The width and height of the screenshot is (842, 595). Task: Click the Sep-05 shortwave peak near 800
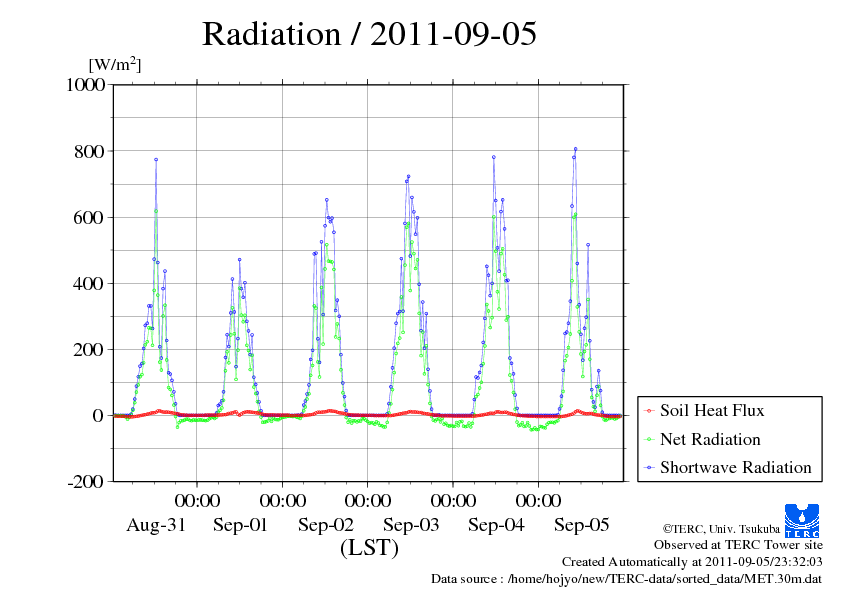[x=576, y=149]
